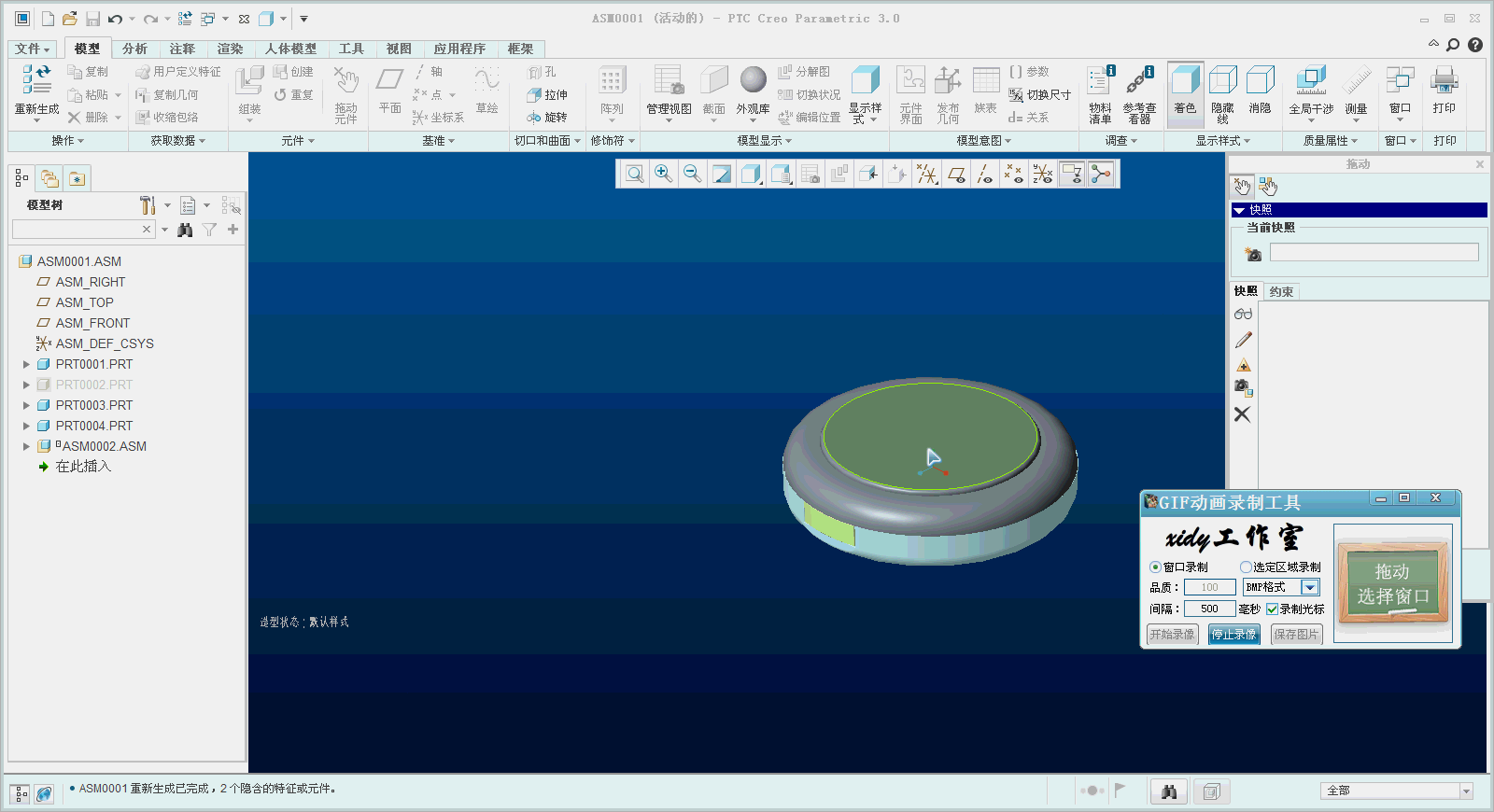
Task: Open the Appearance Gallery (外观库) sphere
Action: 753,80
